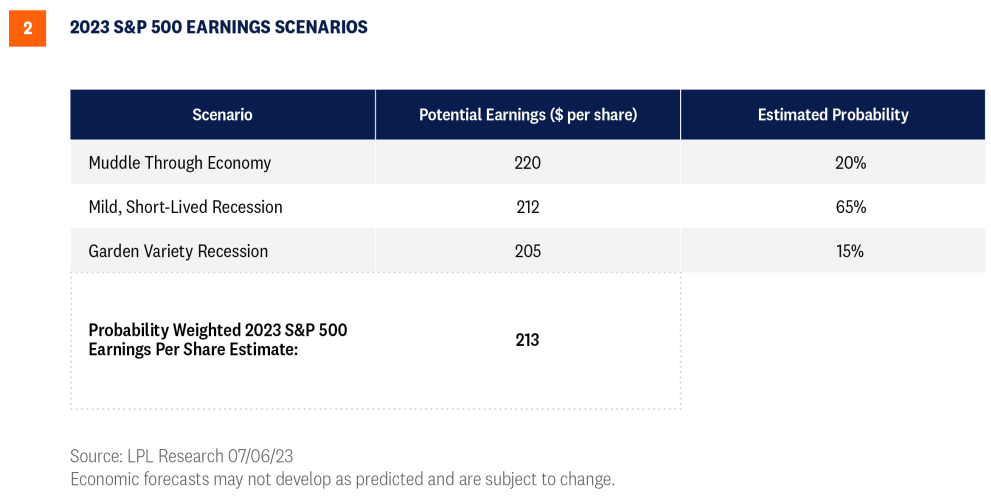Click the 15% probability cell
This screenshot has width=991, height=496.
click(x=850, y=251)
